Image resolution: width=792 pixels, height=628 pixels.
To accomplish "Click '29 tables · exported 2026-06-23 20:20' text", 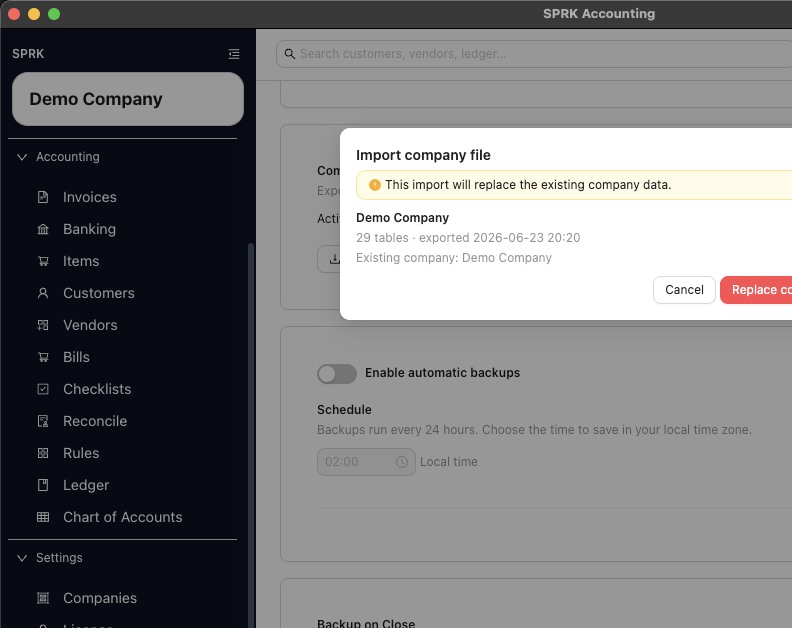I will (x=468, y=238).
